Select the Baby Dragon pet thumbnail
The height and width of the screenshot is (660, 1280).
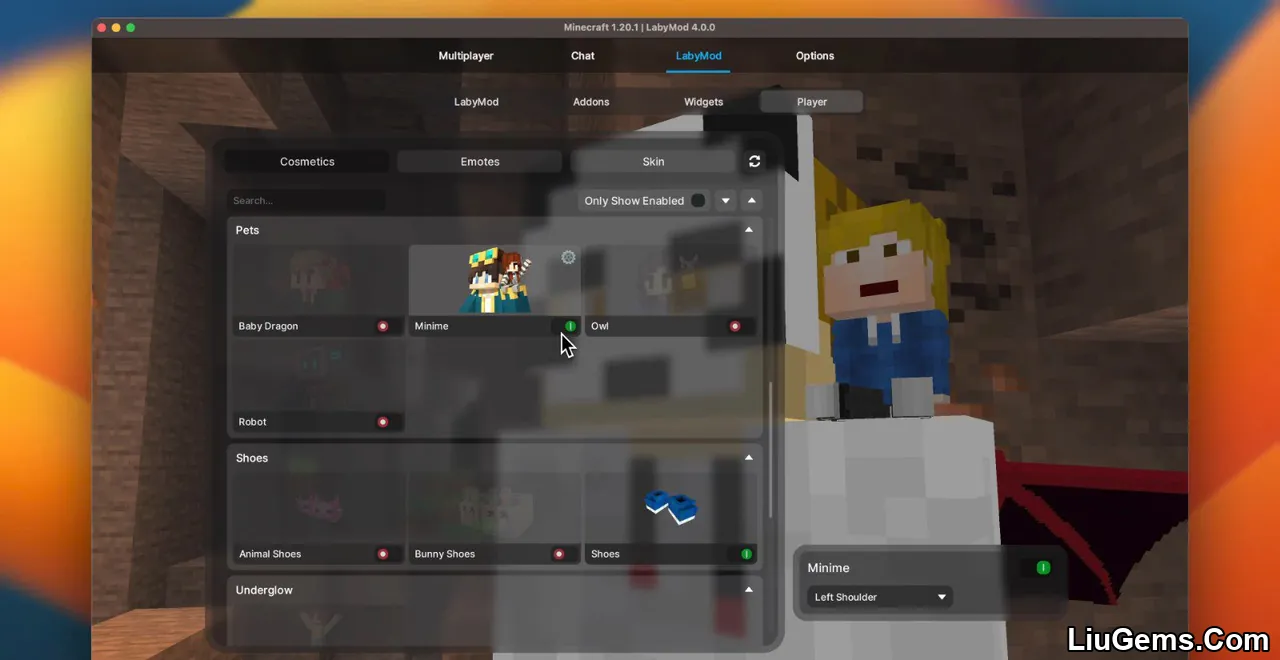point(318,281)
